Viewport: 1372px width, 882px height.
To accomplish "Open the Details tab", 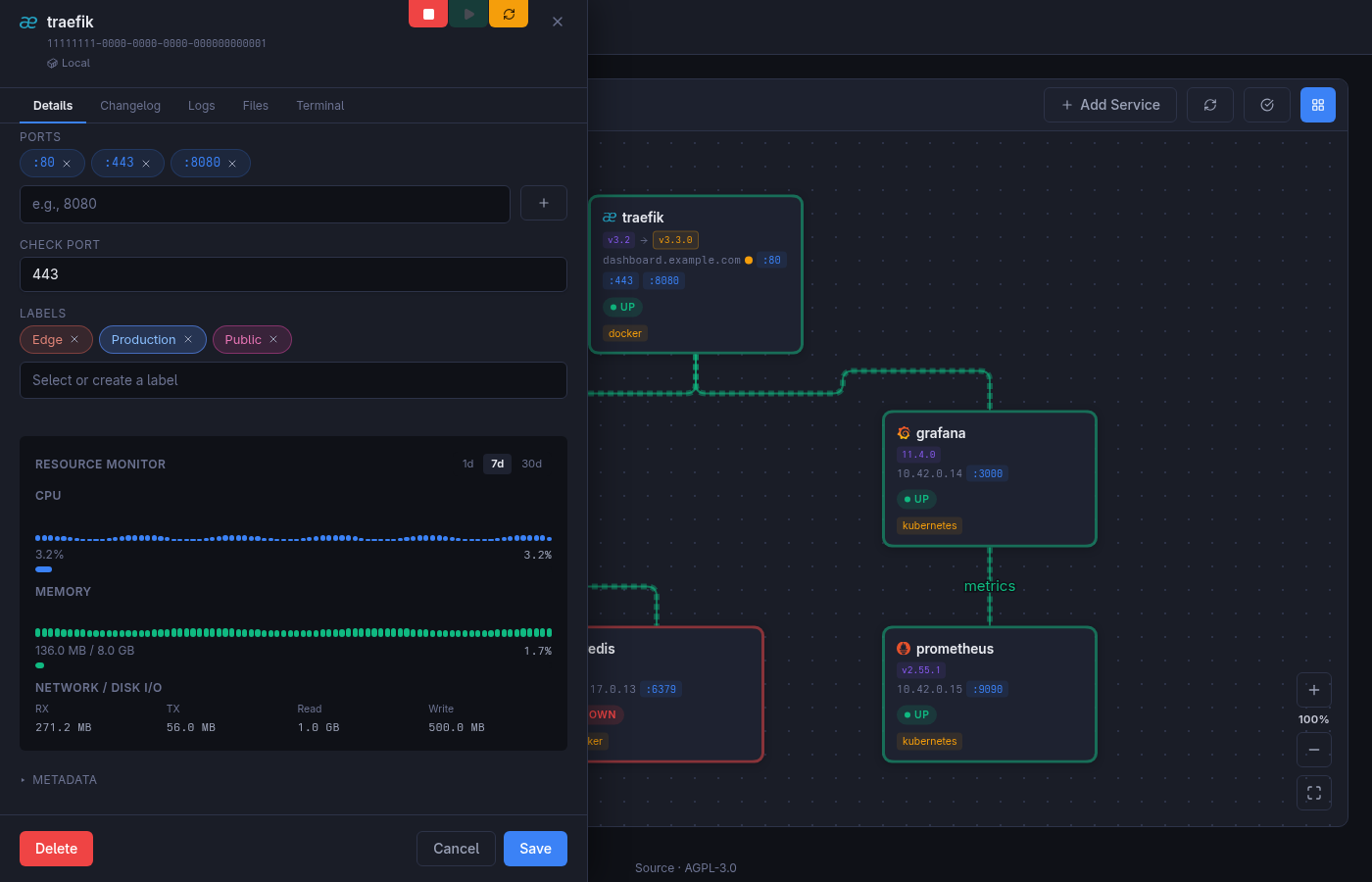I will [53, 106].
